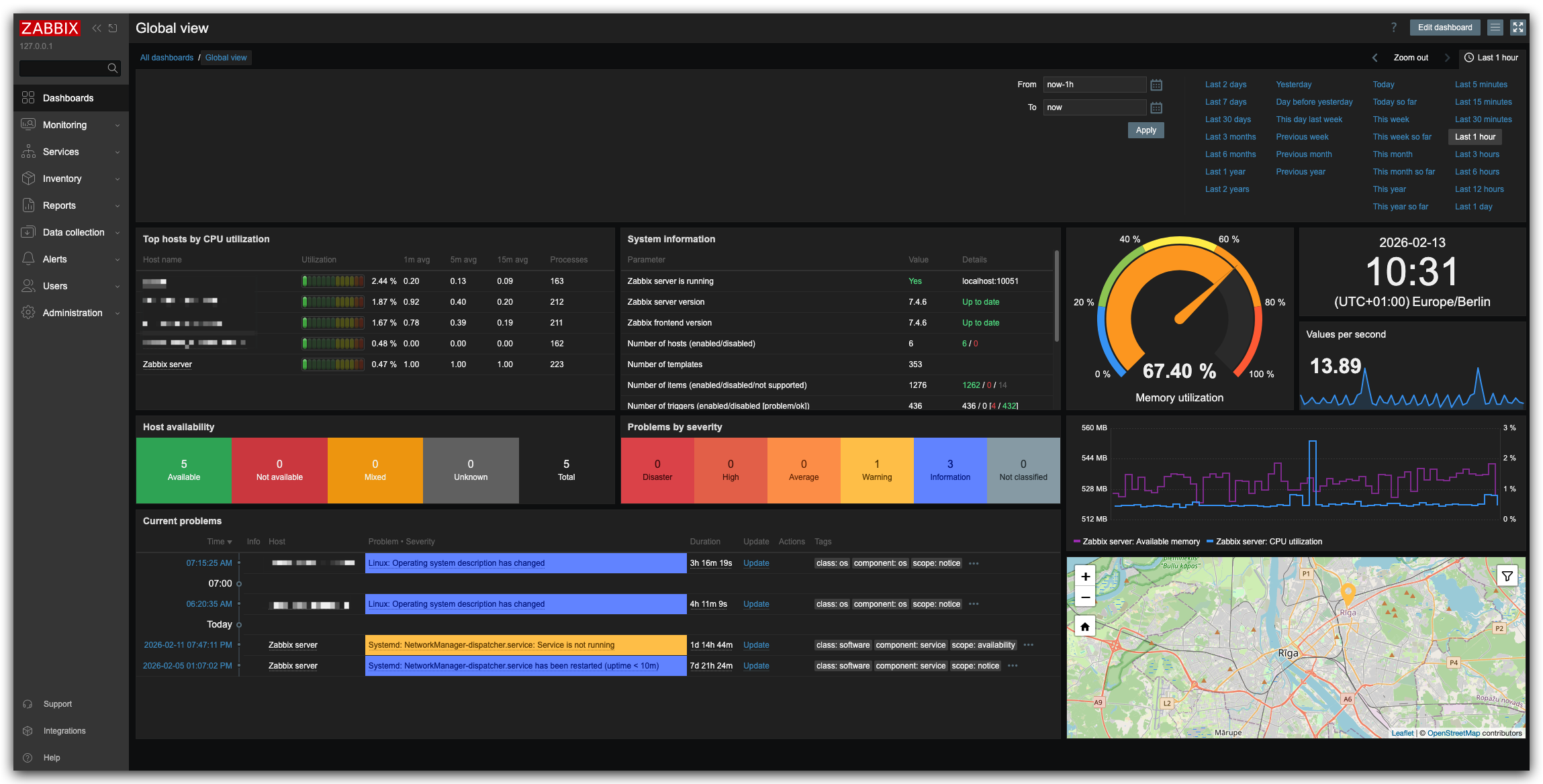Open the map filter funnel
1543x784 pixels.
click(1507, 576)
